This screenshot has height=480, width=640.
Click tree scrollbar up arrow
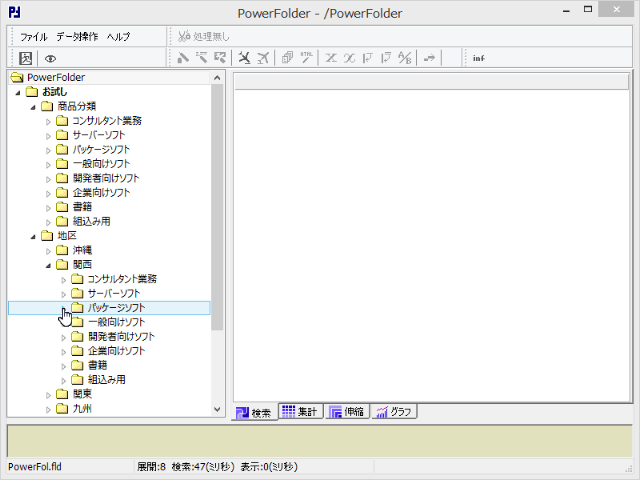point(217,78)
